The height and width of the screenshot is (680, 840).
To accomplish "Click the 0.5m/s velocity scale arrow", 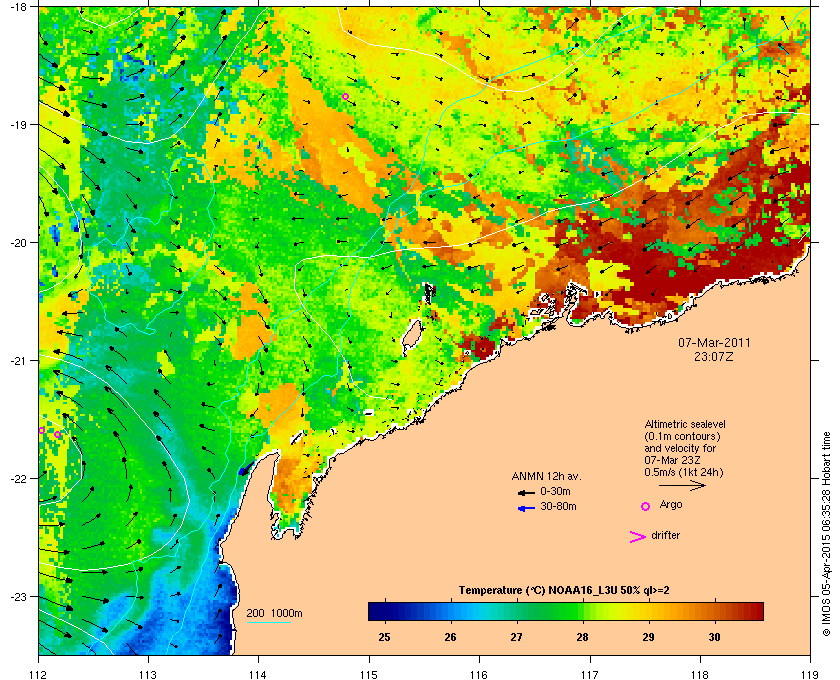I will tap(682, 485).
